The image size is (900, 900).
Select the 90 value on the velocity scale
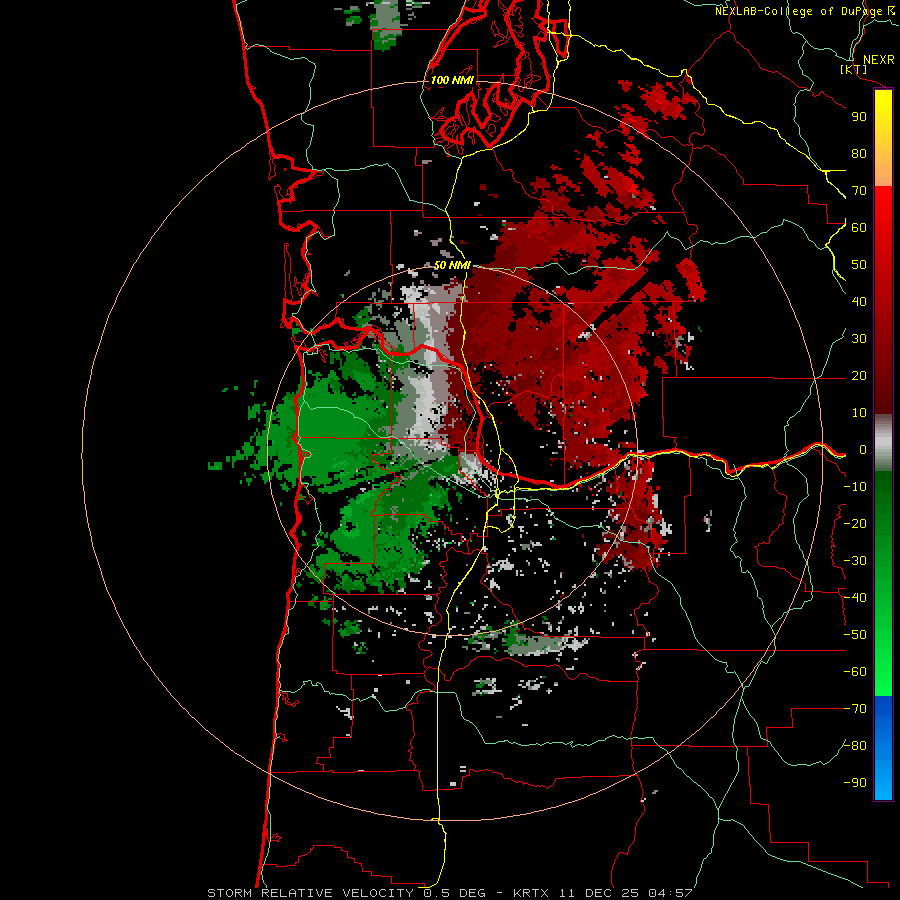tap(859, 117)
